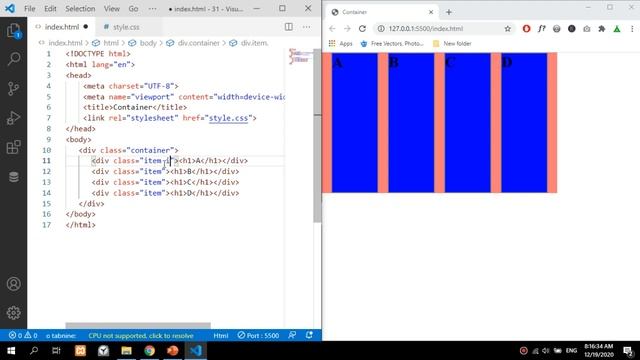Click the body breadcrumb segment

pos(148,43)
